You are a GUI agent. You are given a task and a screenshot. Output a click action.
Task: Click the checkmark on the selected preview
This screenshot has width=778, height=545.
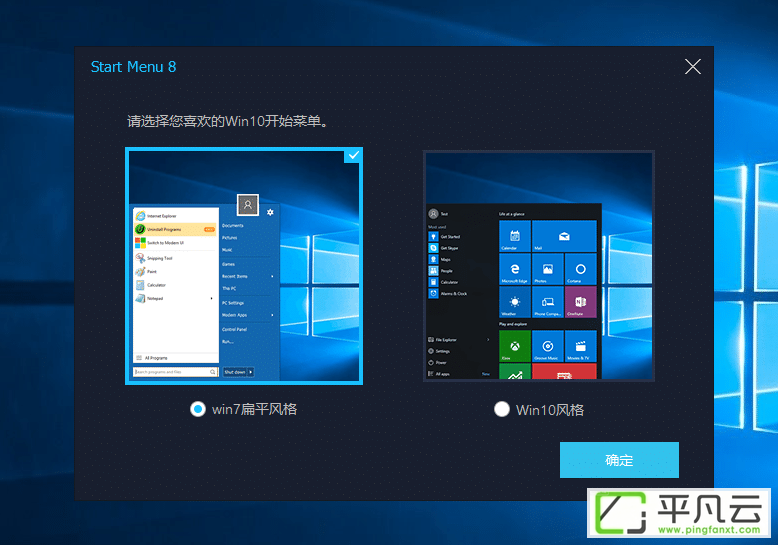pyautogui.click(x=353, y=155)
